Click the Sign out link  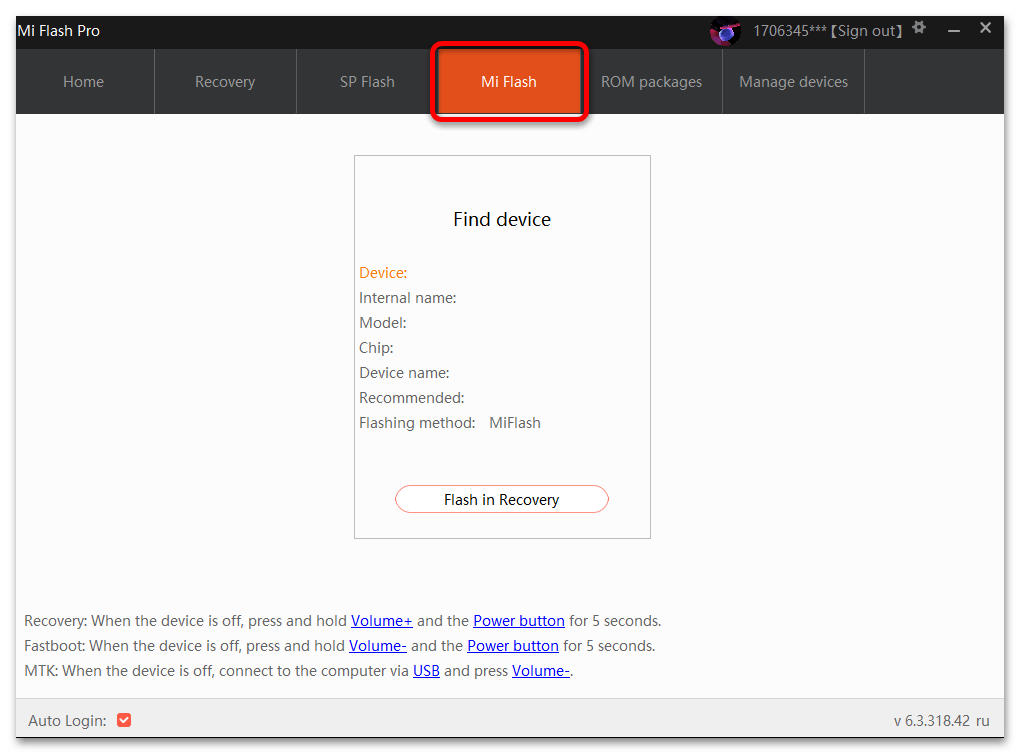[866, 31]
